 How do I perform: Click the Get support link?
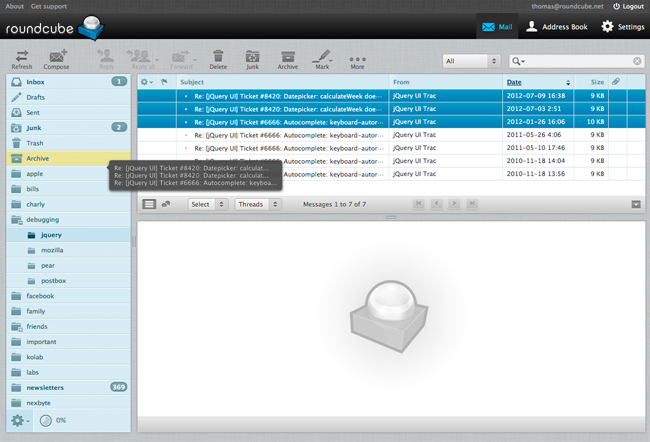pos(50,6)
